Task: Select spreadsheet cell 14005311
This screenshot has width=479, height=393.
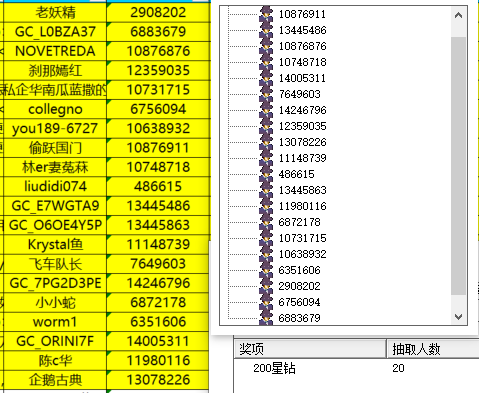Action: click(x=158, y=341)
